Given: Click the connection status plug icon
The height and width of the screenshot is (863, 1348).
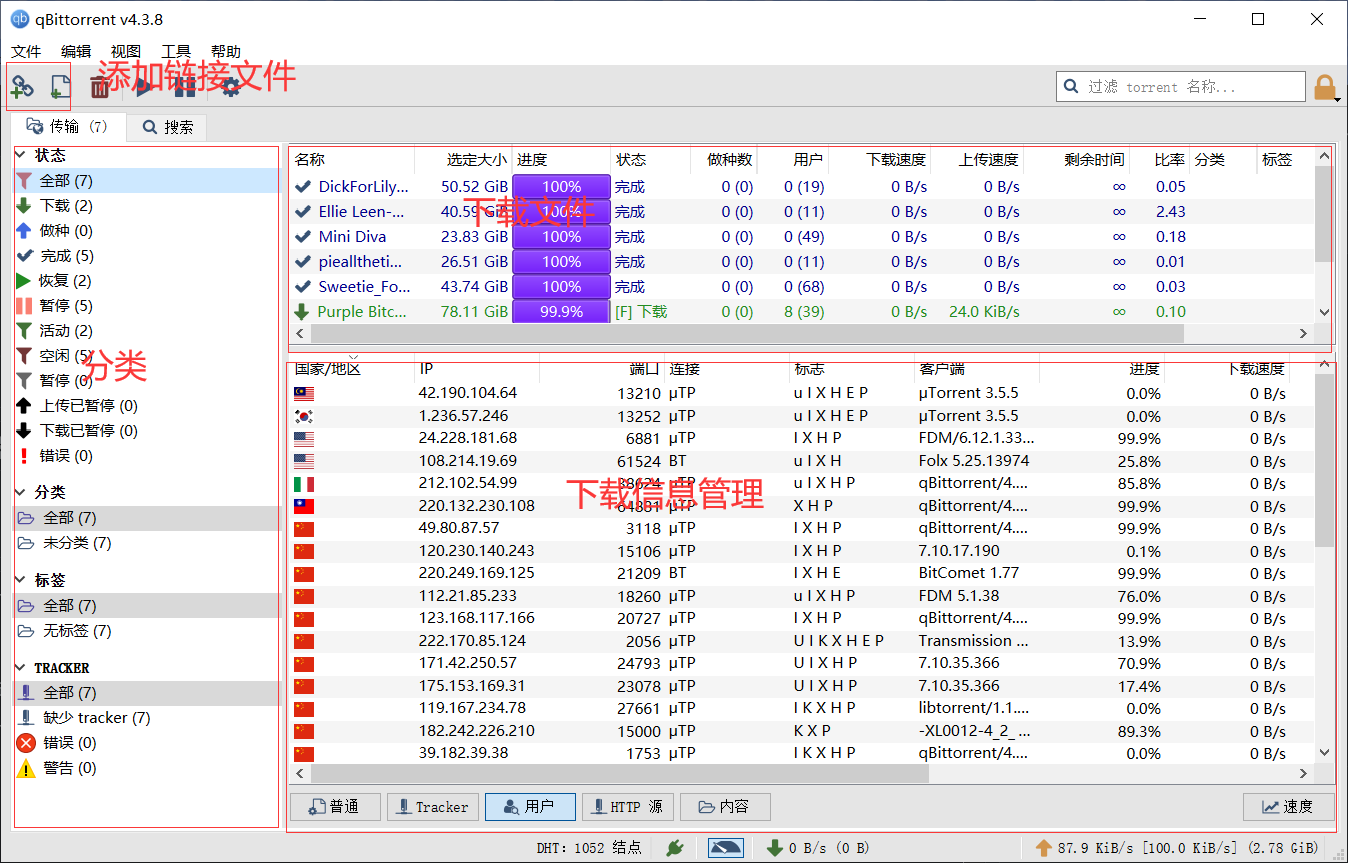Looking at the screenshot, I should coord(674,847).
